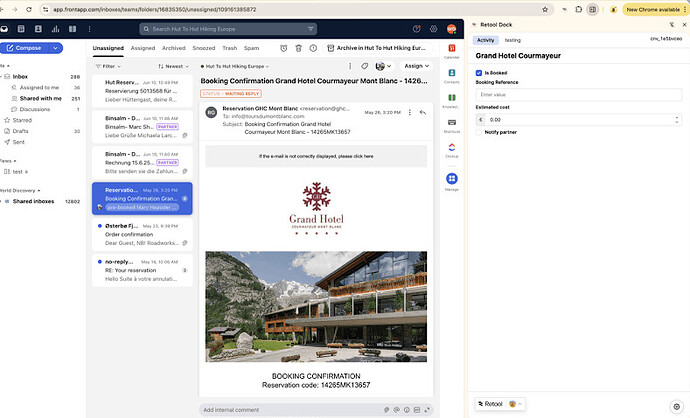Expand the Shared inboxes section
The height and width of the screenshot is (418, 690).
click(1, 202)
